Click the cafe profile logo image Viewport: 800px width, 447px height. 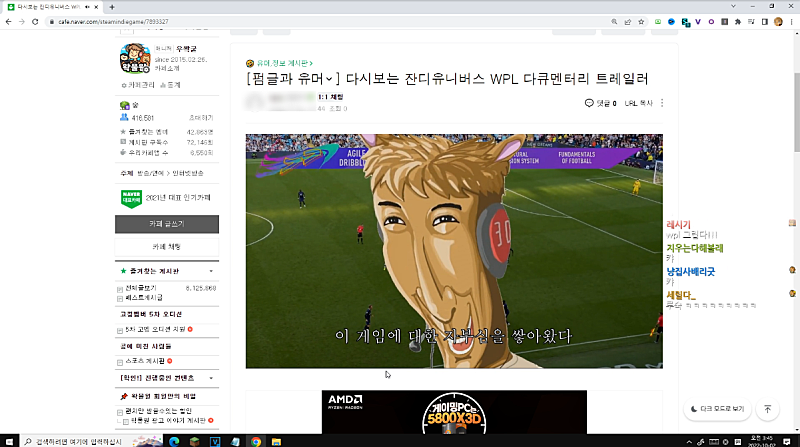pos(135,58)
